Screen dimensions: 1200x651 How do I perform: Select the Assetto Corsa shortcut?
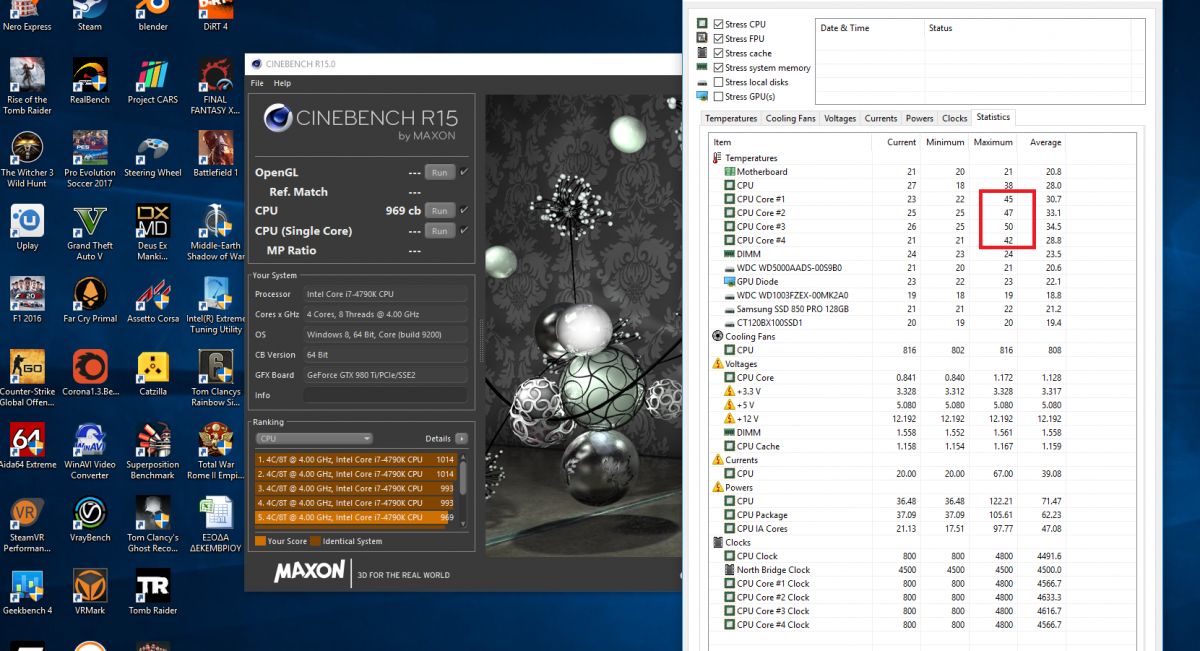tap(152, 300)
